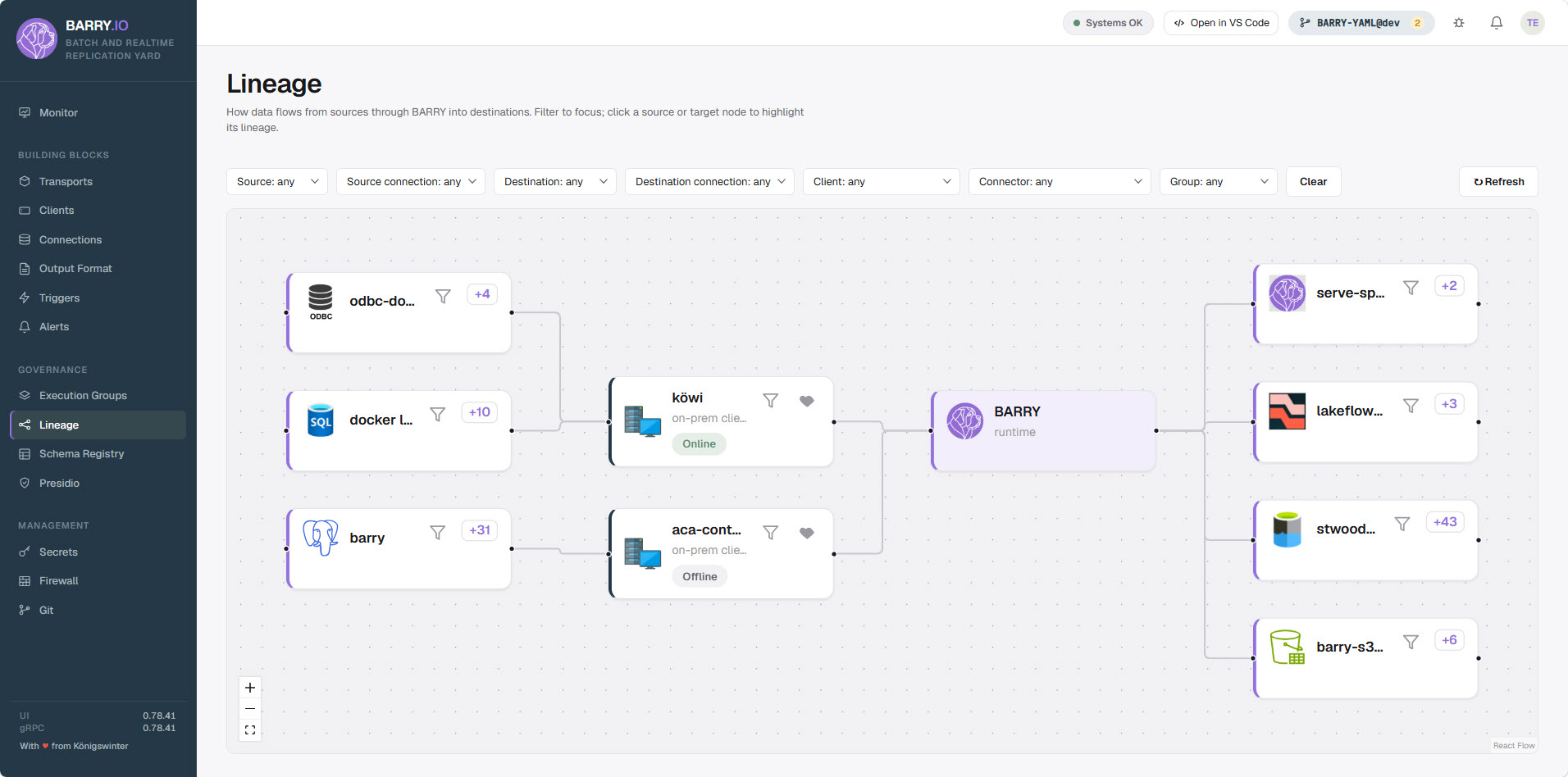Open Alerts in the sidebar
1568x777 pixels.
[98, 327]
